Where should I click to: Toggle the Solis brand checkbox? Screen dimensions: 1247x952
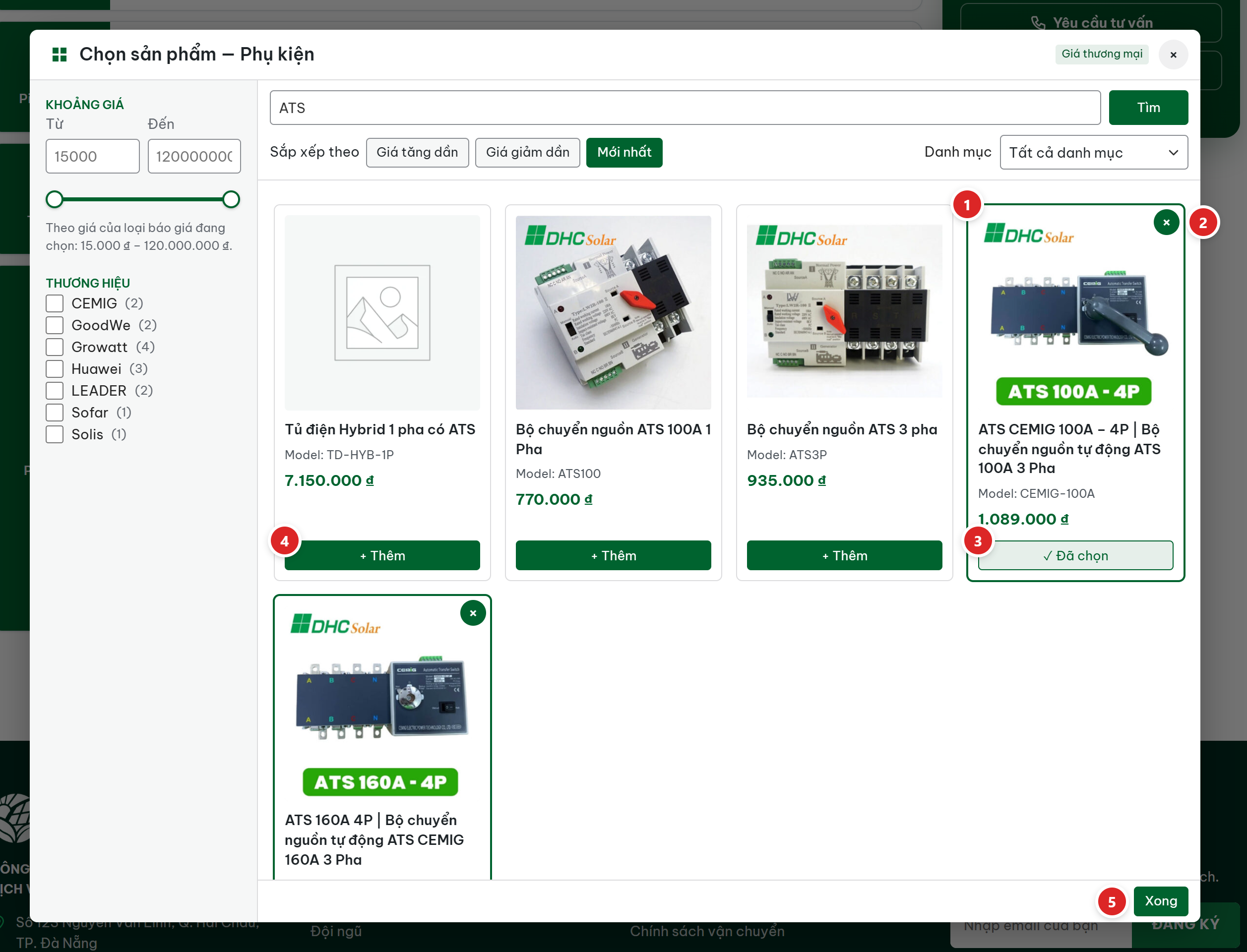pyautogui.click(x=55, y=435)
